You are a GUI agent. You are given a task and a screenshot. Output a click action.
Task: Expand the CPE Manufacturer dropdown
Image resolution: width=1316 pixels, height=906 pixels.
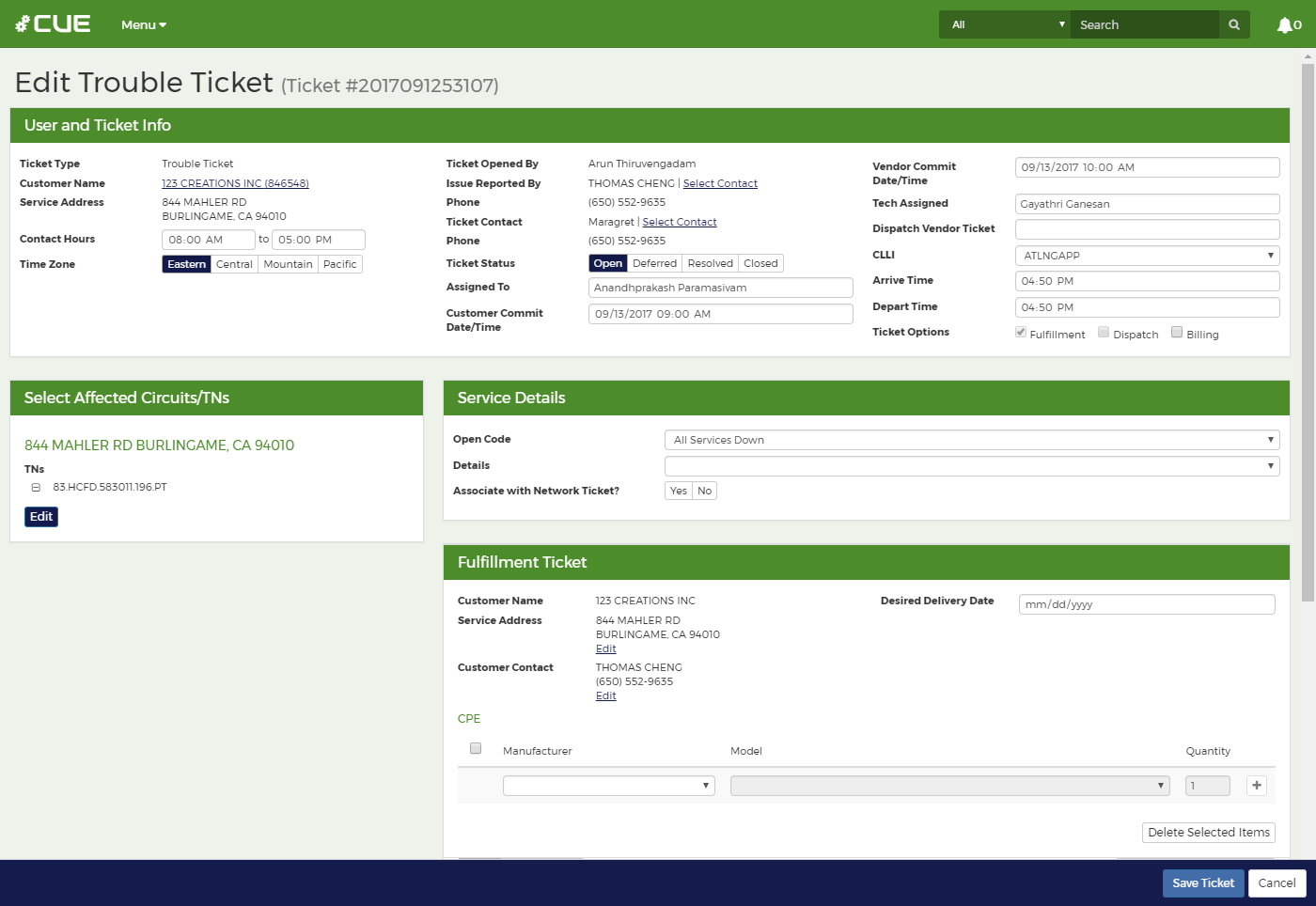point(608,786)
